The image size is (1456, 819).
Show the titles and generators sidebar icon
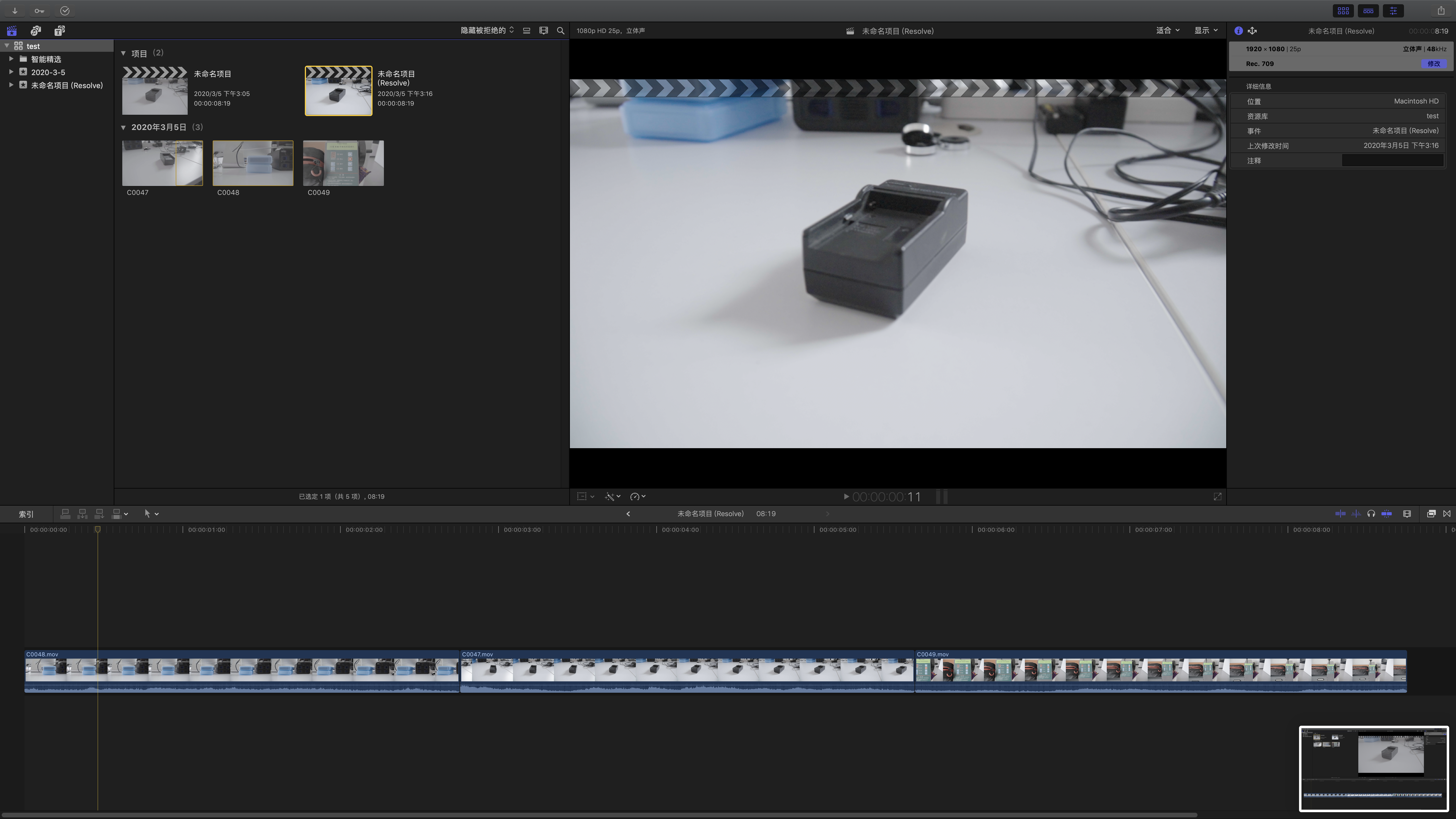coord(59,30)
